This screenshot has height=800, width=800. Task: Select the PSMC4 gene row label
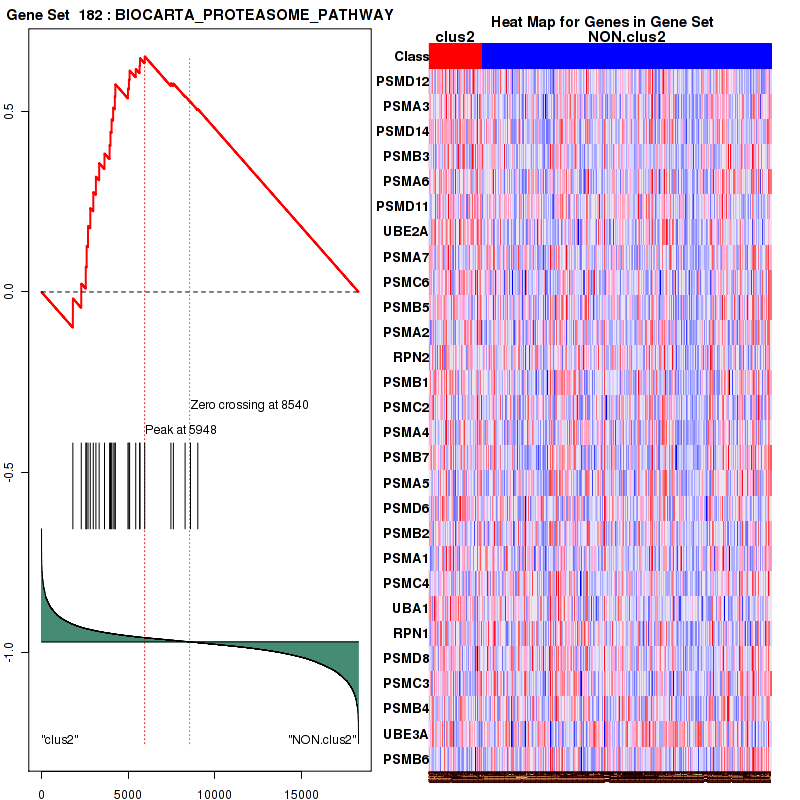tap(406, 583)
